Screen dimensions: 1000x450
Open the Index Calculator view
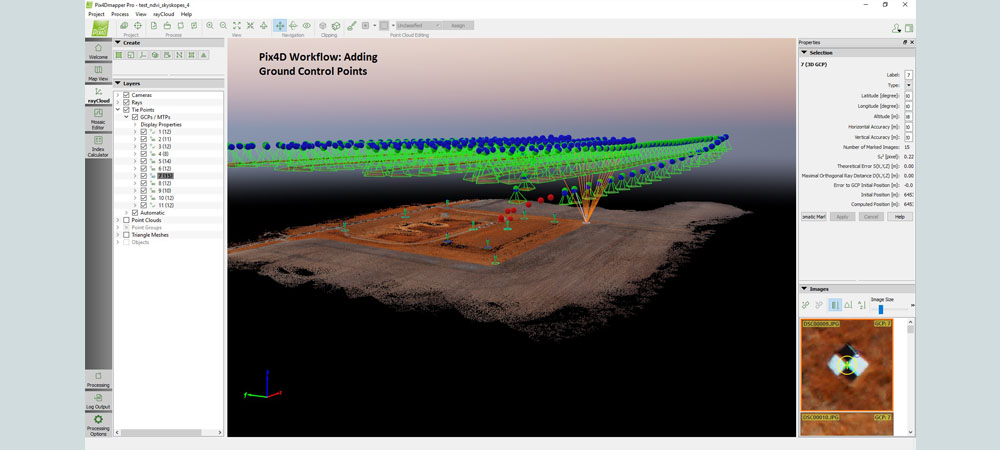point(98,146)
